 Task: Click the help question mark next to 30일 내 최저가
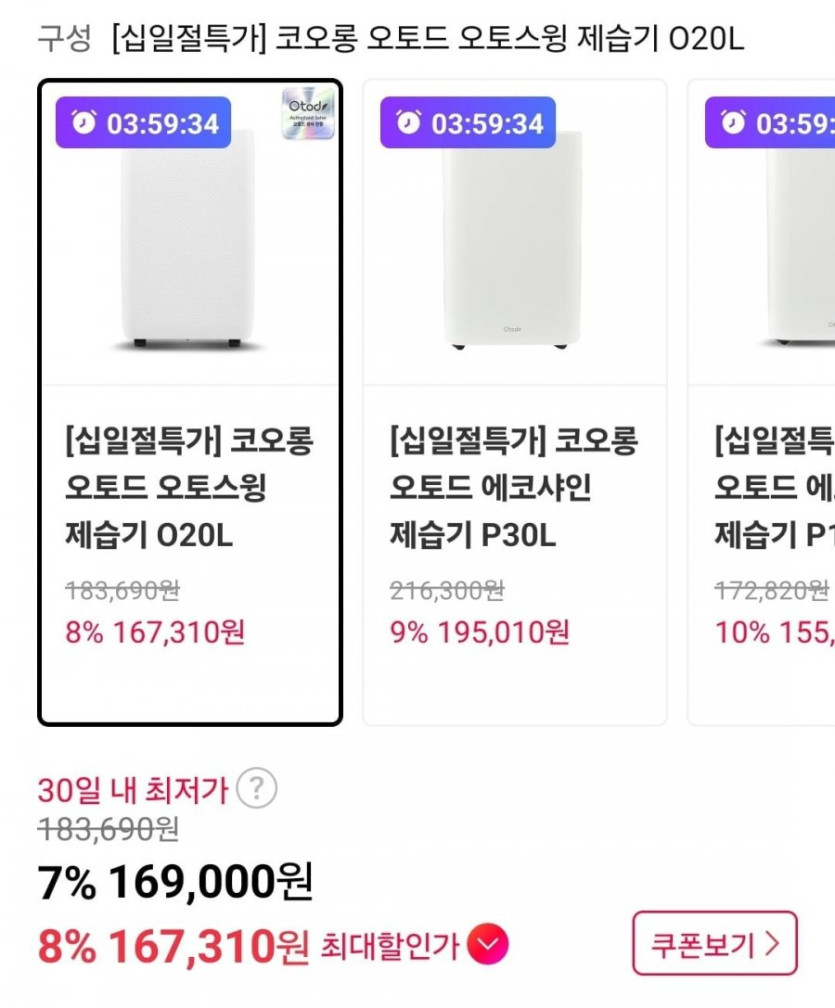click(x=257, y=790)
